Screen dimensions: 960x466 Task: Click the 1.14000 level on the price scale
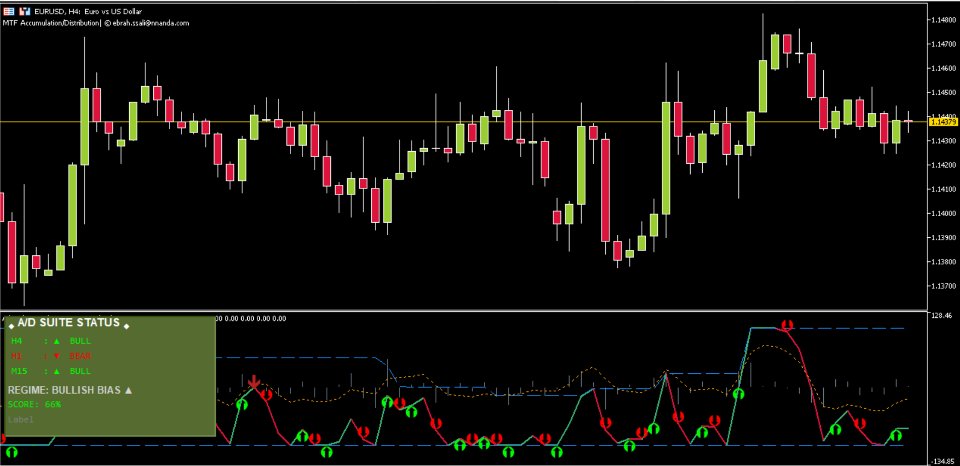(945, 213)
